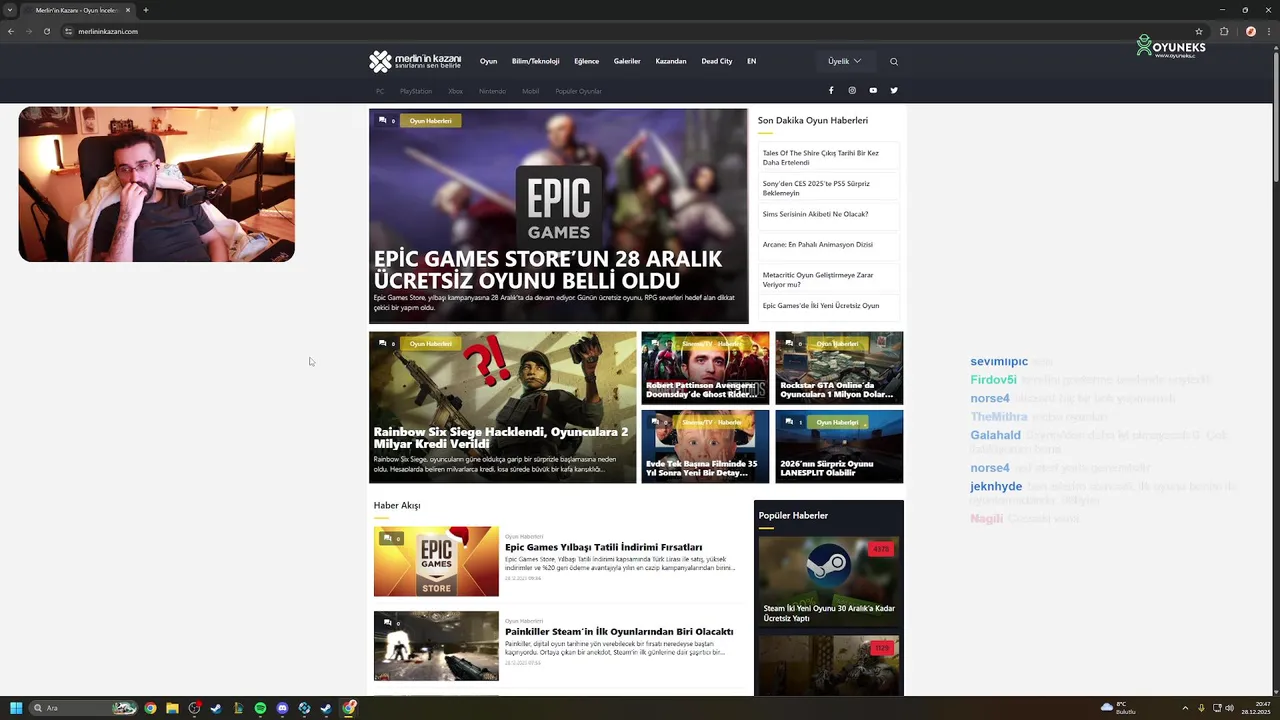Expand the tab search dropdown at top-left
This screenshot has width=1280, height=720.
(x=11, y=10)
